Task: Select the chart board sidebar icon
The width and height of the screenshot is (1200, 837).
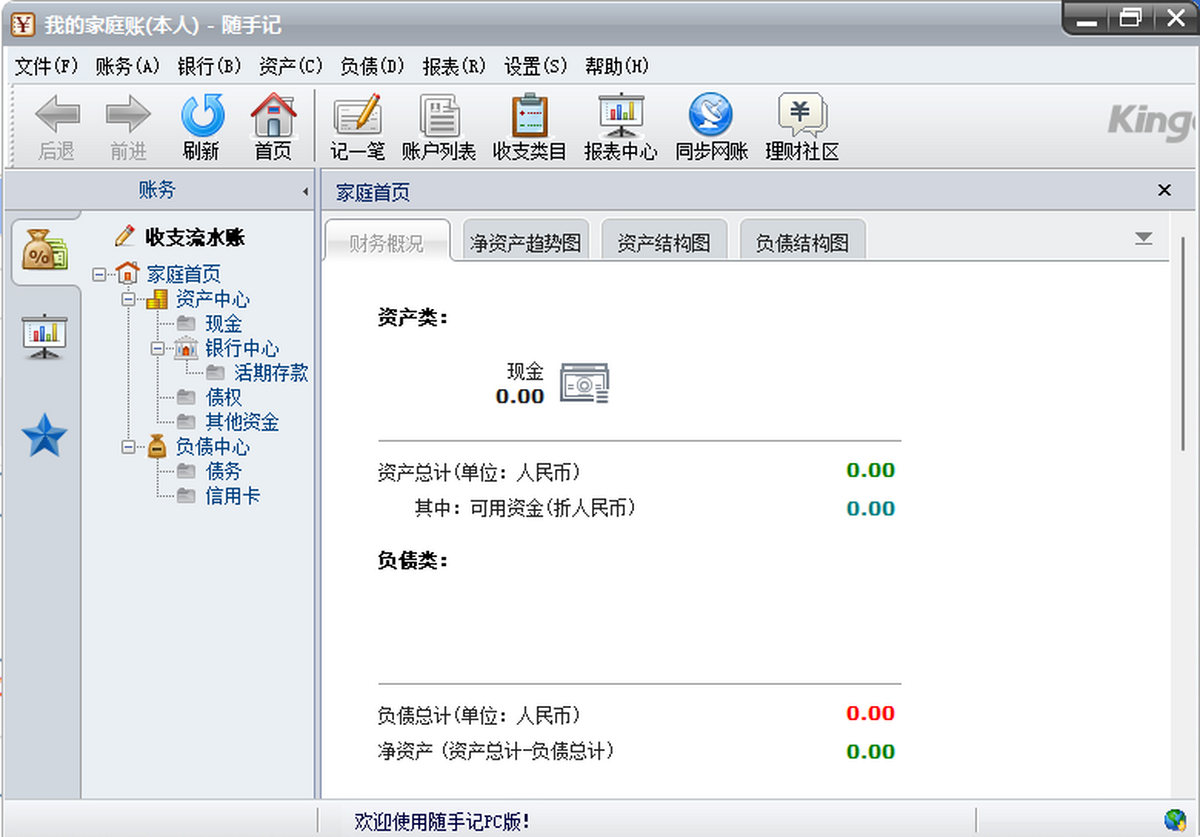Action: pos(44,337)
